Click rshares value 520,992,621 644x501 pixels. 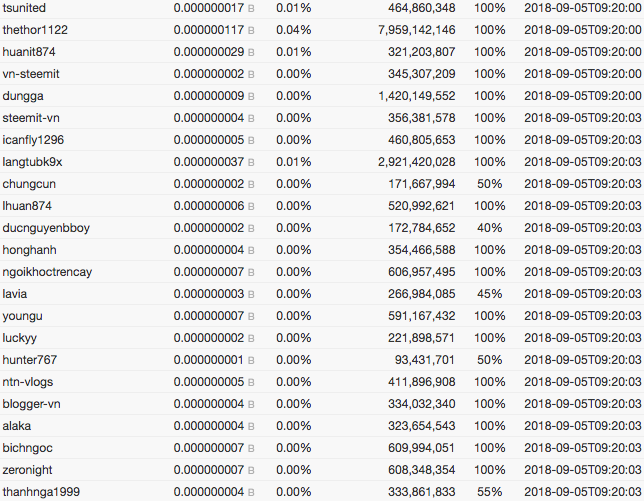(x=421, y=206)
